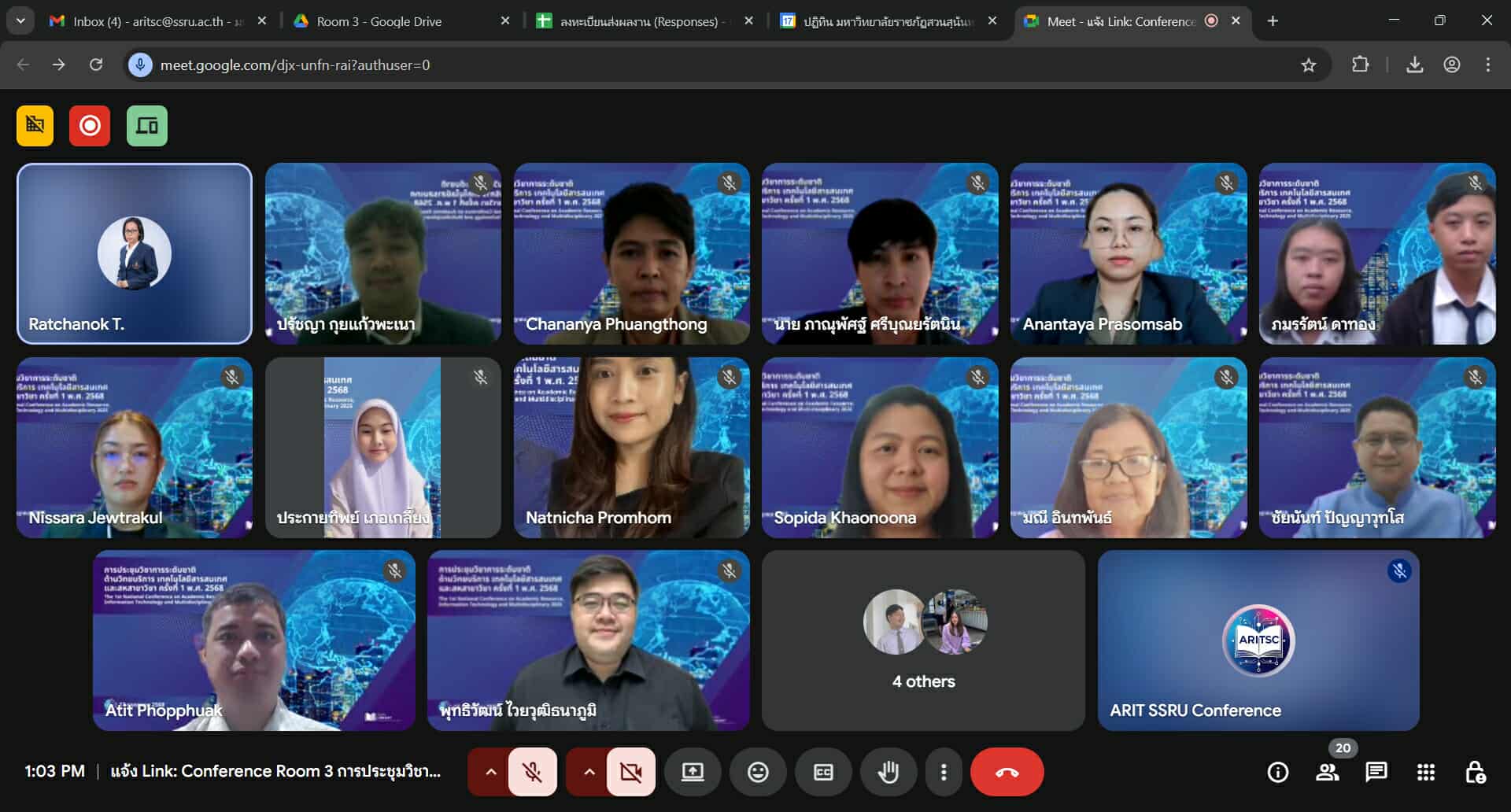Leave the call with red hang-up button
This screenshot has width=1511, height=812.
[x=1007, y=772]
